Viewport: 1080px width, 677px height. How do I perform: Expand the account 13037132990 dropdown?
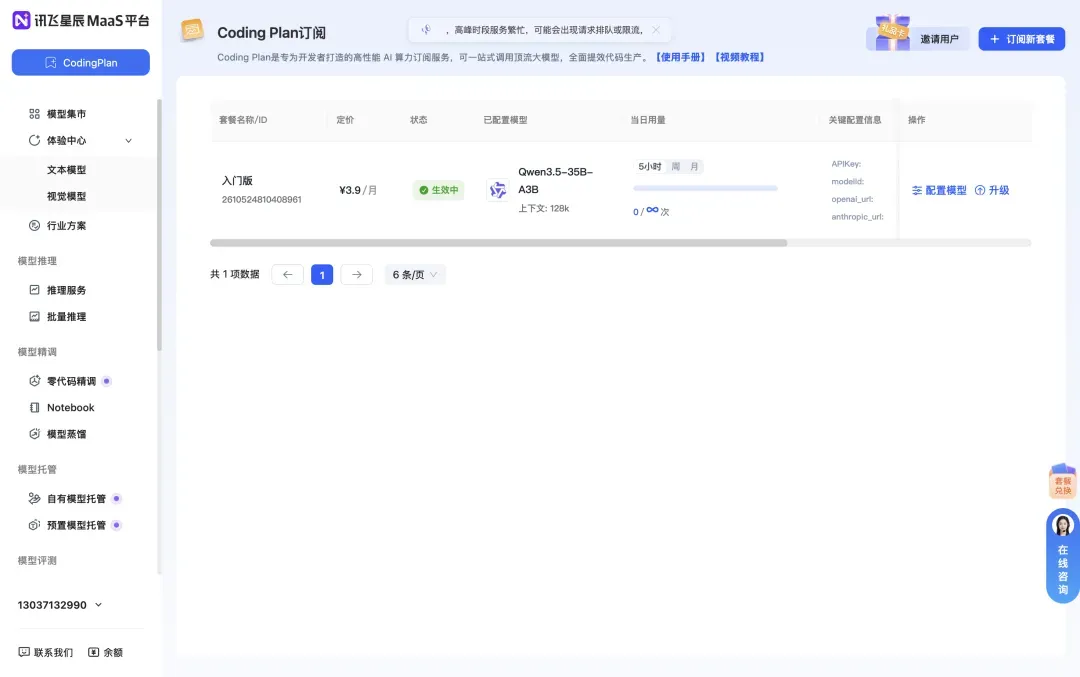tap(98, 605)
